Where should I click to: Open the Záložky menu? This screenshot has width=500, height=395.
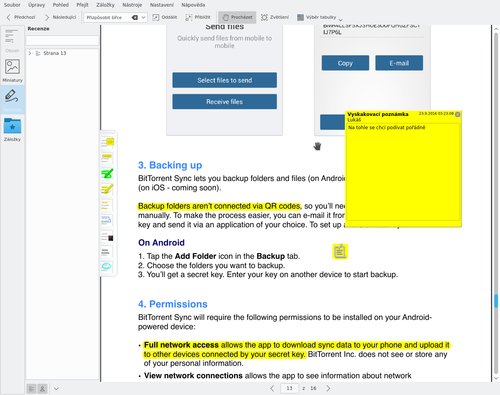[x=105, y=5]
